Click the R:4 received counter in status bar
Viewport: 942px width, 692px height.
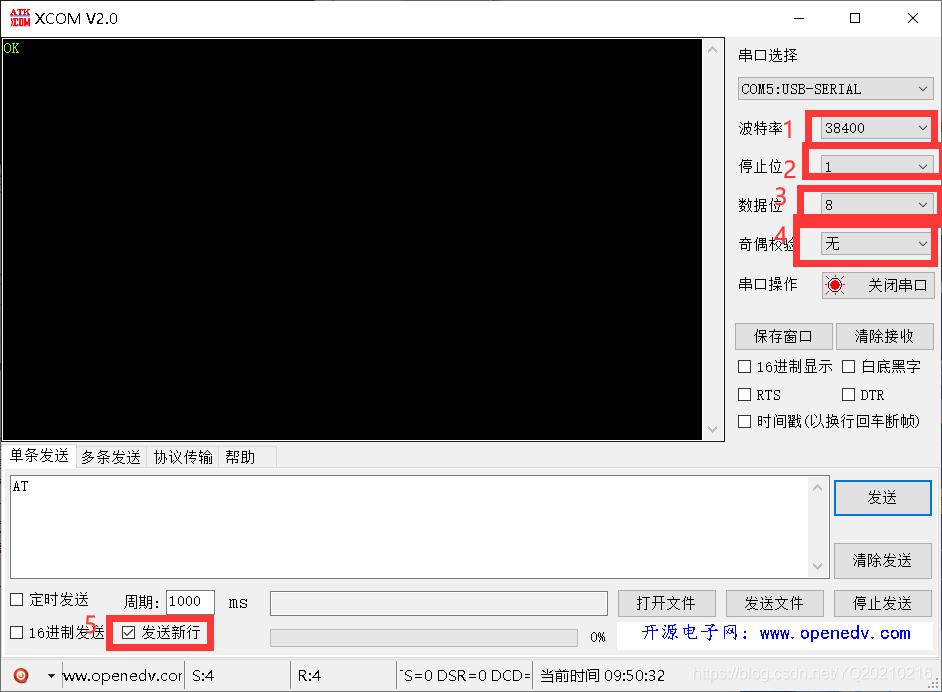click(309, 676)
